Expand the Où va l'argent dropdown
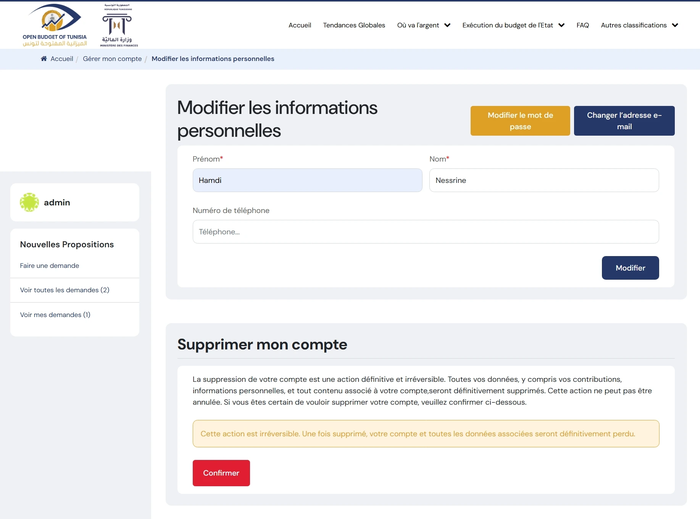Viewport: 700px width, 519px height. pyautogui.click(x=423, y=25)
